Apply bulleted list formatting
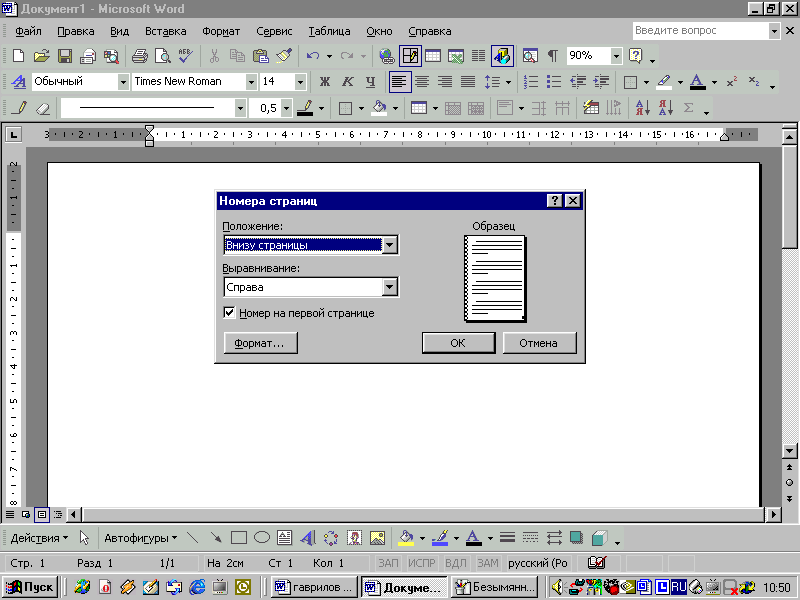The height and width of the screenshot is (600, 800). pos(554,82)
